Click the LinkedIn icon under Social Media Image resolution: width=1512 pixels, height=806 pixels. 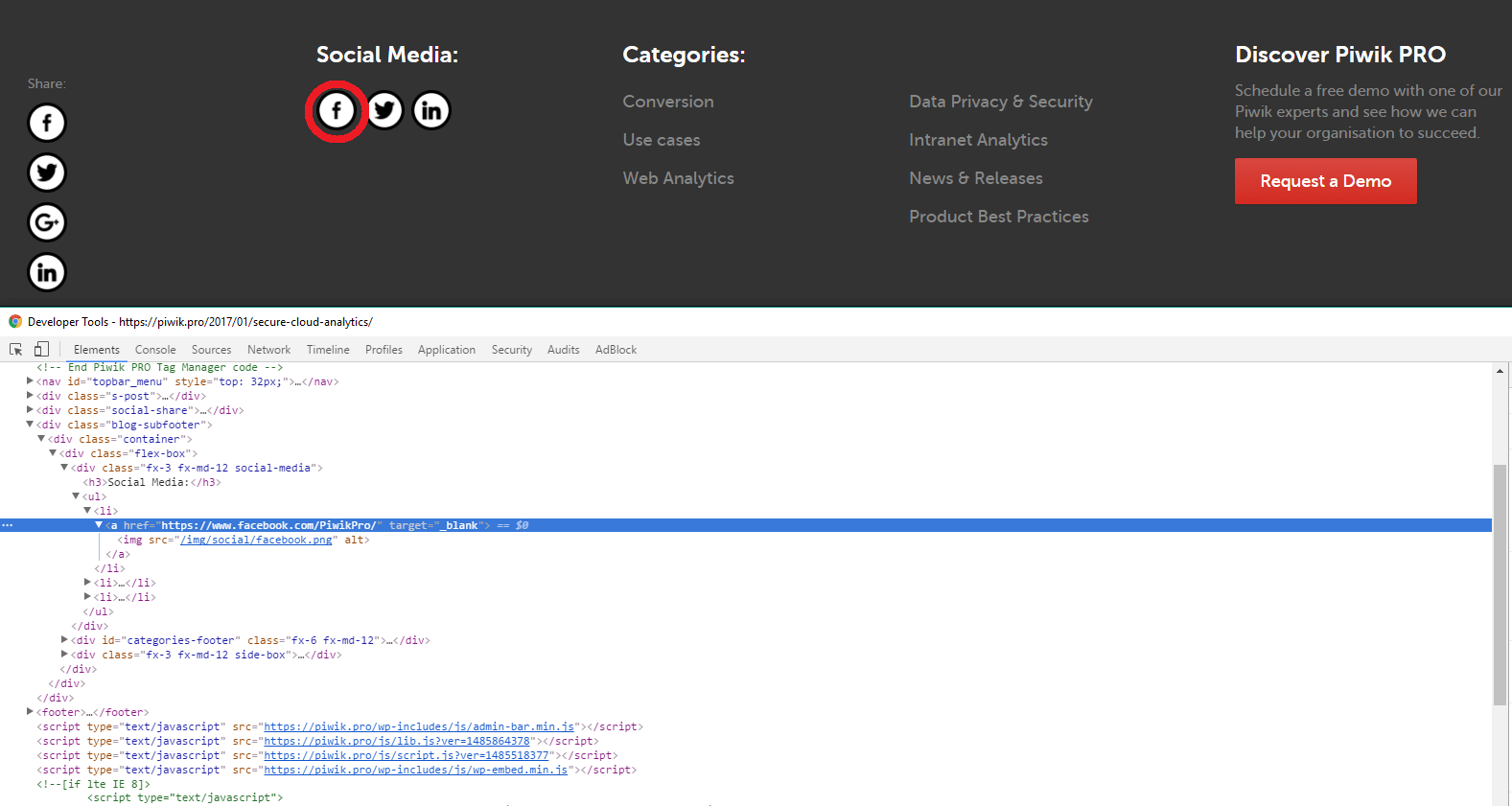[x=431, y=111]
